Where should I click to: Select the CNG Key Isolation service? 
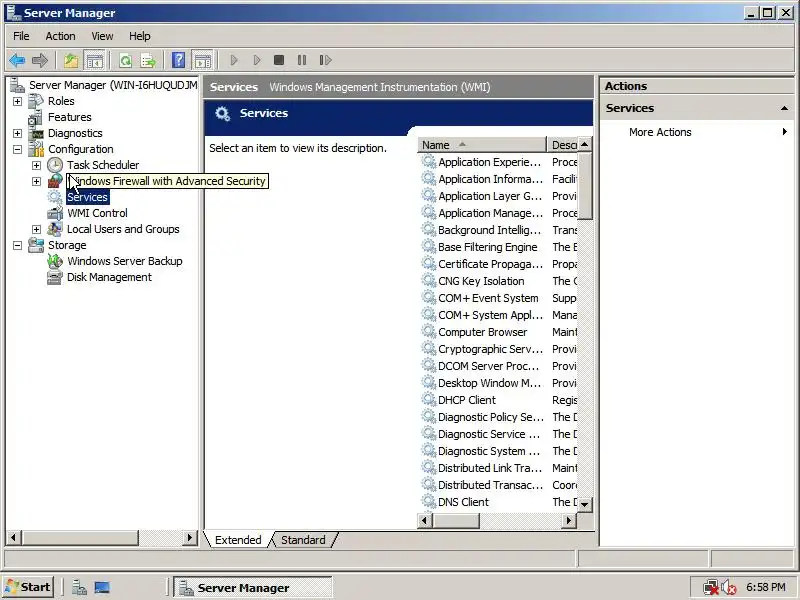coord(481,281)
